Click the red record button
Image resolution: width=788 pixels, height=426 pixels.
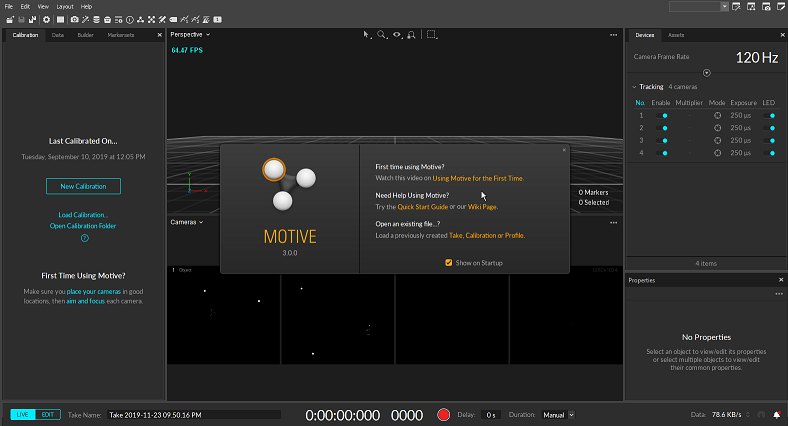tap(444, 414)
